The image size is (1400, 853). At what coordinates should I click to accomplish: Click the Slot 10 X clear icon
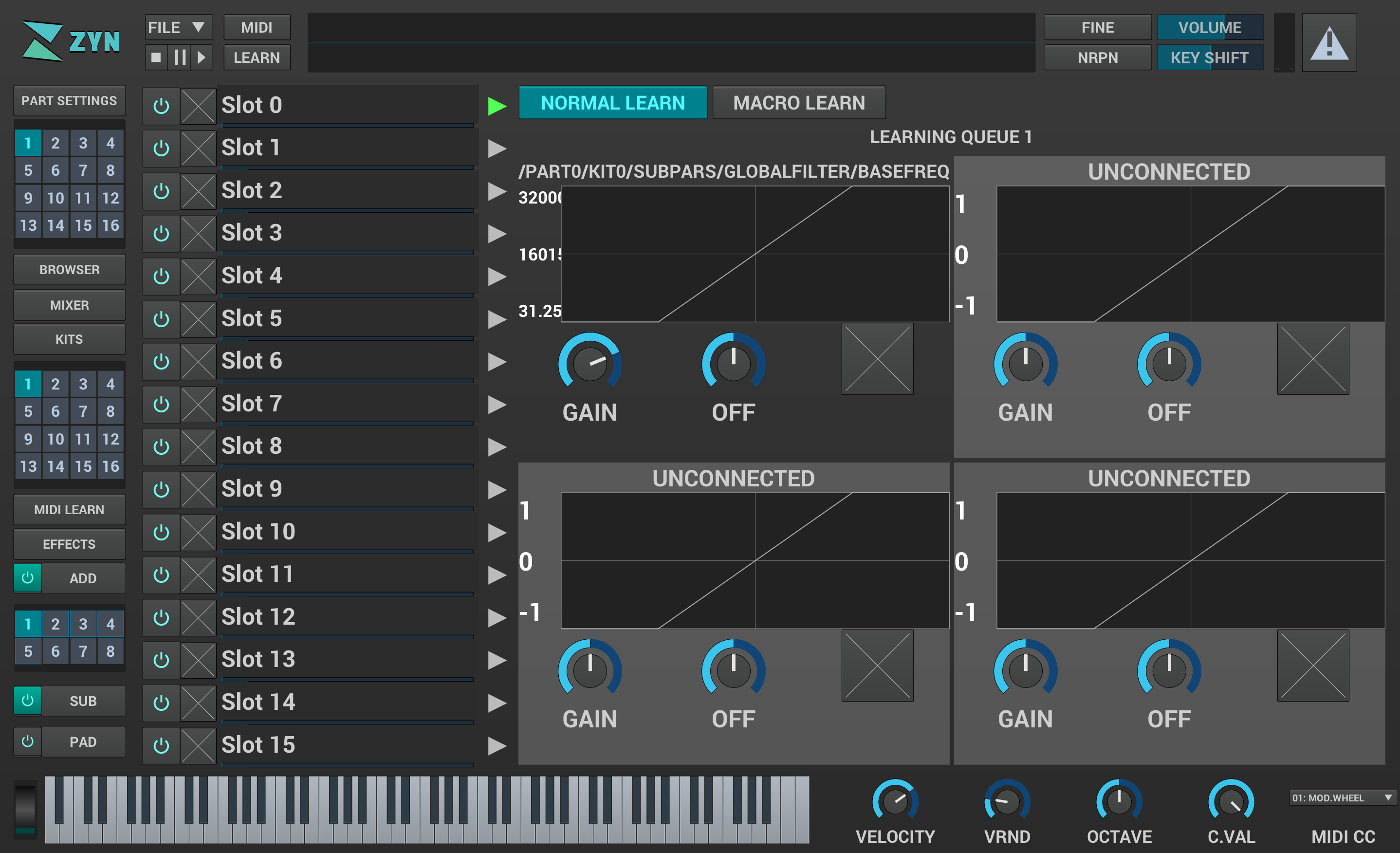point(198,532)
